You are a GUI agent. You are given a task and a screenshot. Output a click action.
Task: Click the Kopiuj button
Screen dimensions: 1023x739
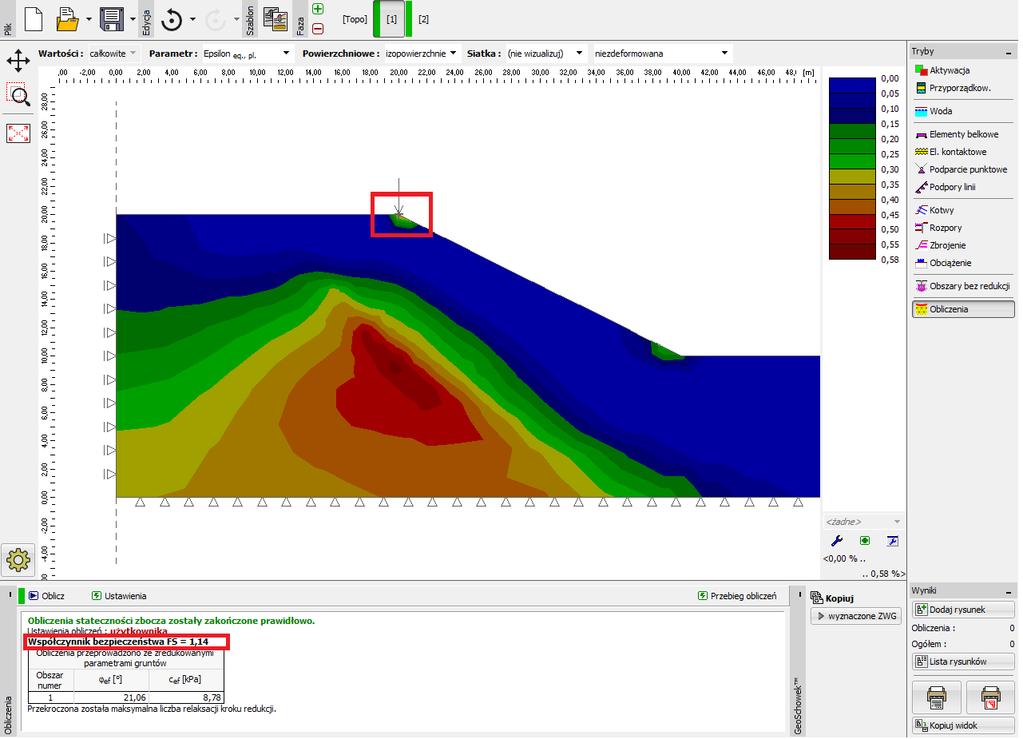coord(832,597)
